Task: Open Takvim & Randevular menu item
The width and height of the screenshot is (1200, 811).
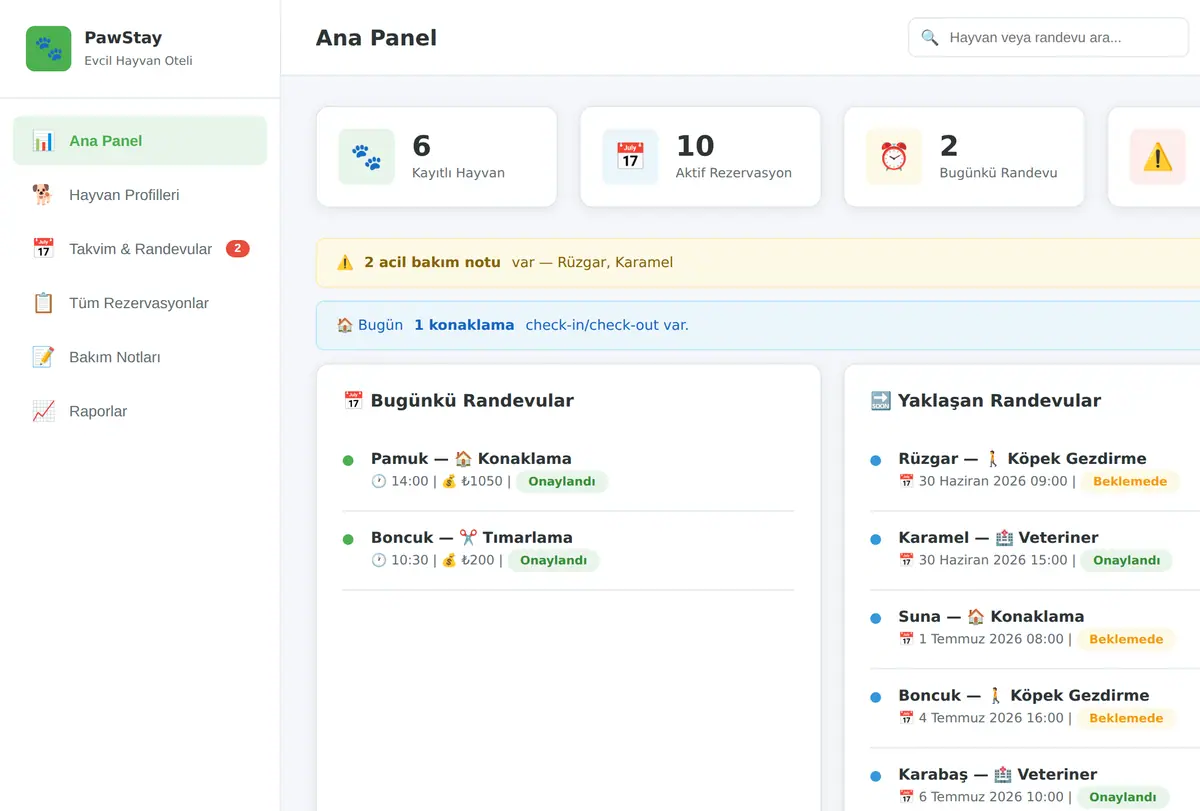Action: 140,249
